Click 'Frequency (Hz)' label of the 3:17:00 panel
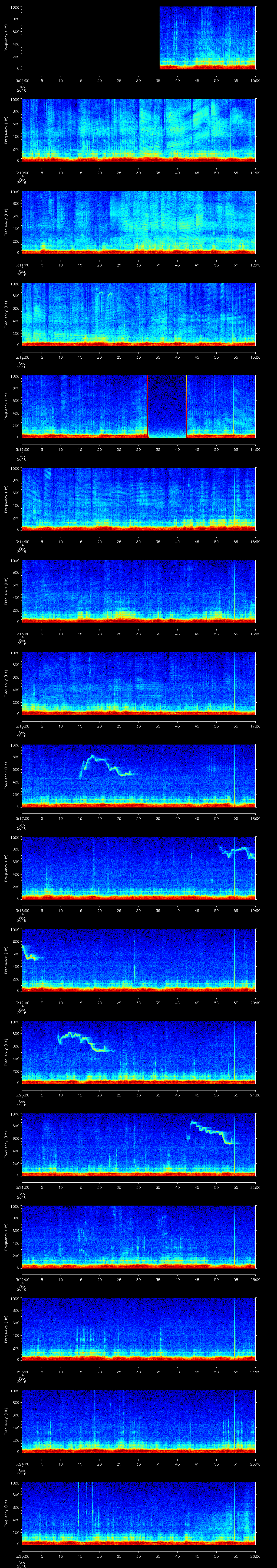277x1568 pixels. (x=6, y=775)
